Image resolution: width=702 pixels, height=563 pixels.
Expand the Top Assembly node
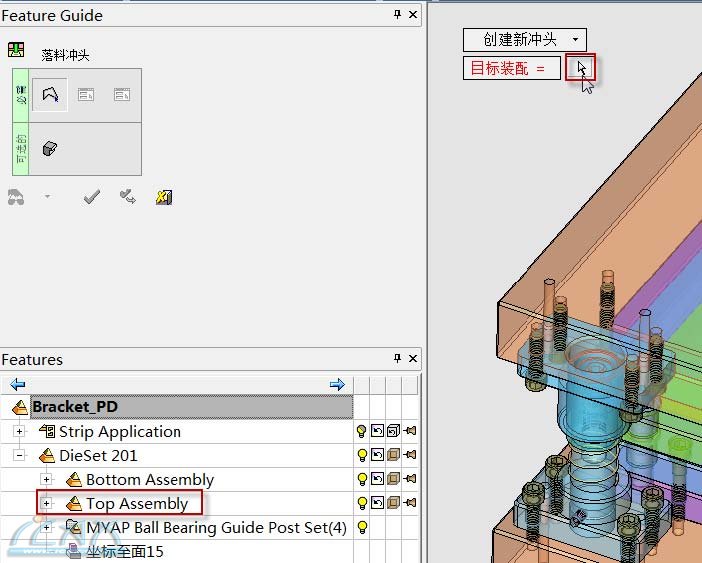(x=47, y=503)
